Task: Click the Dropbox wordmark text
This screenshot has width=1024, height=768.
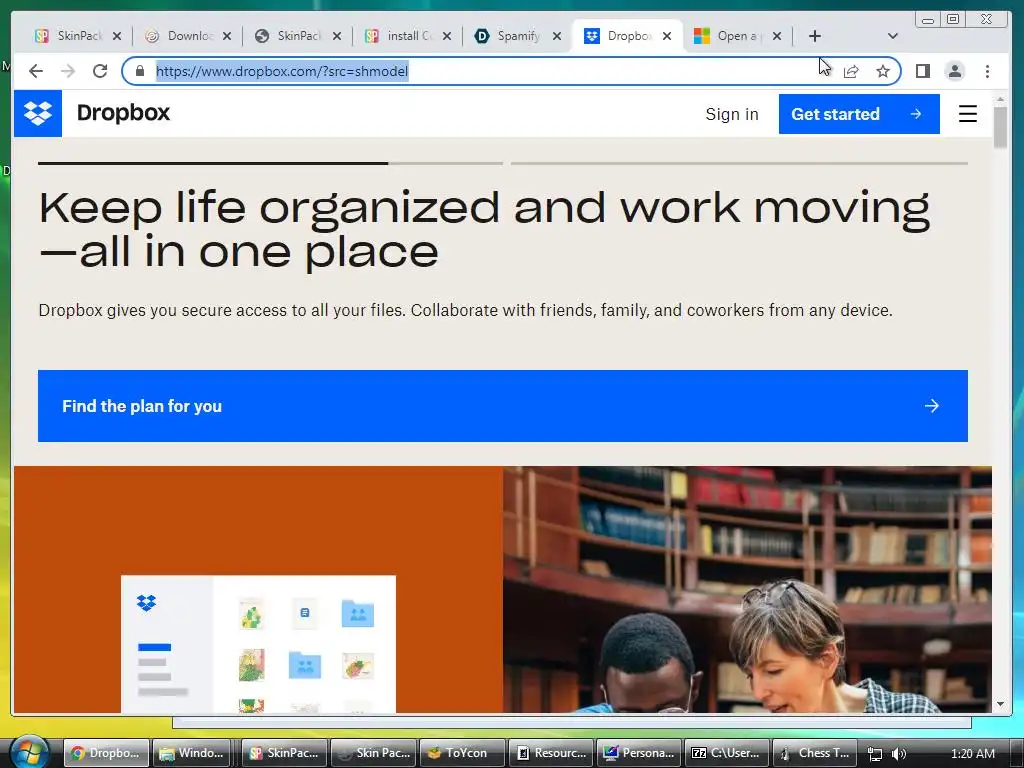Action: [123, 113]
